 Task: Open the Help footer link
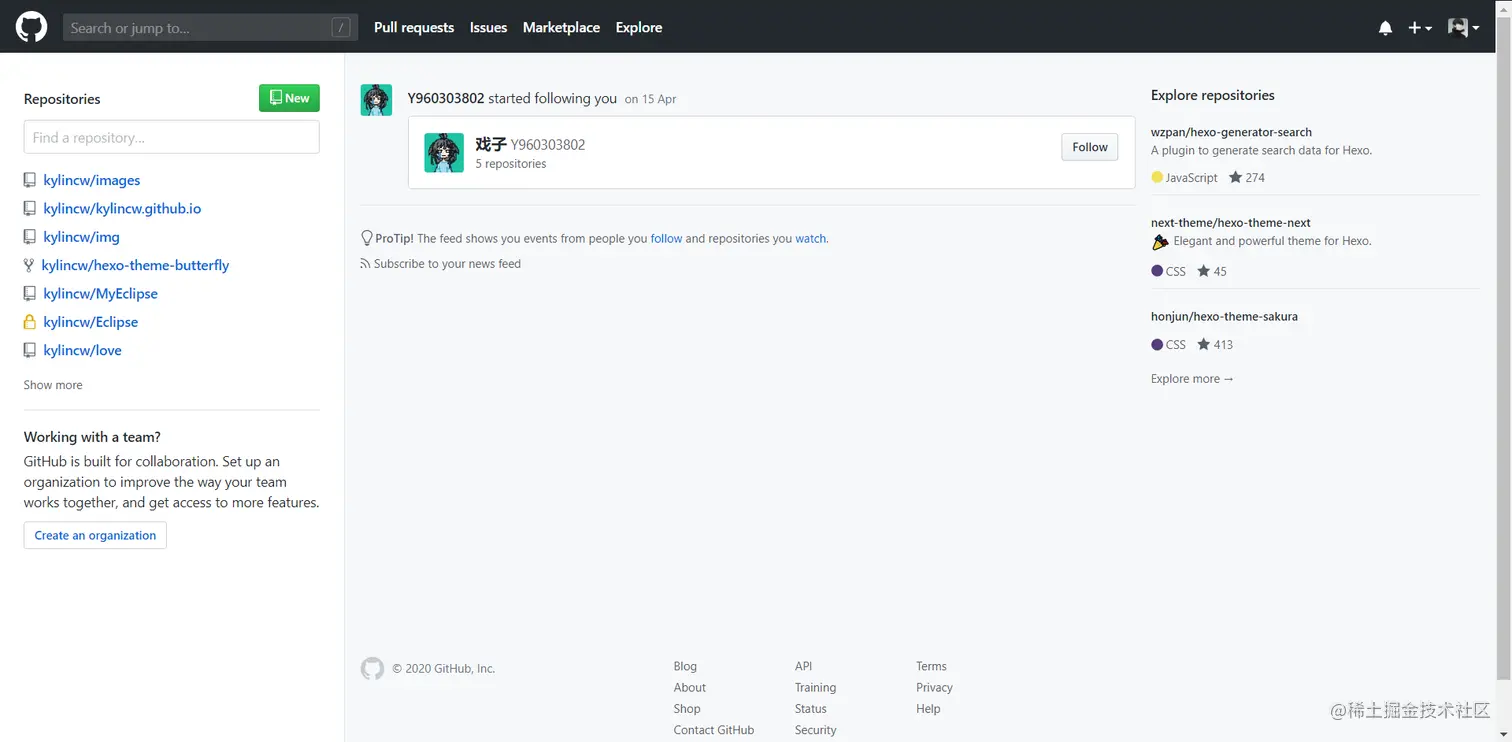click(928, 709)
